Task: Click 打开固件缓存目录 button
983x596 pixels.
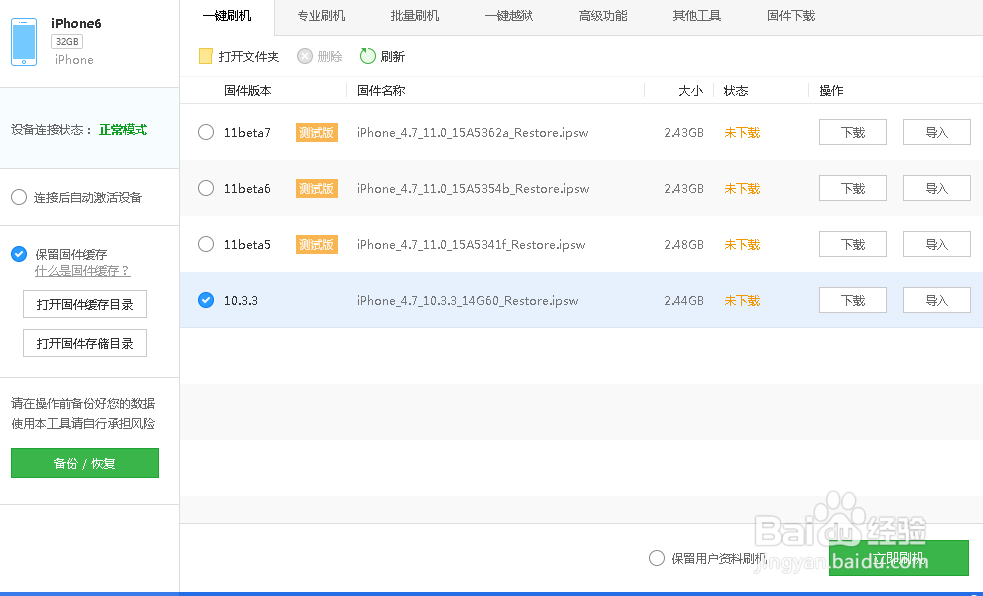Action: (x=85, y=305)
